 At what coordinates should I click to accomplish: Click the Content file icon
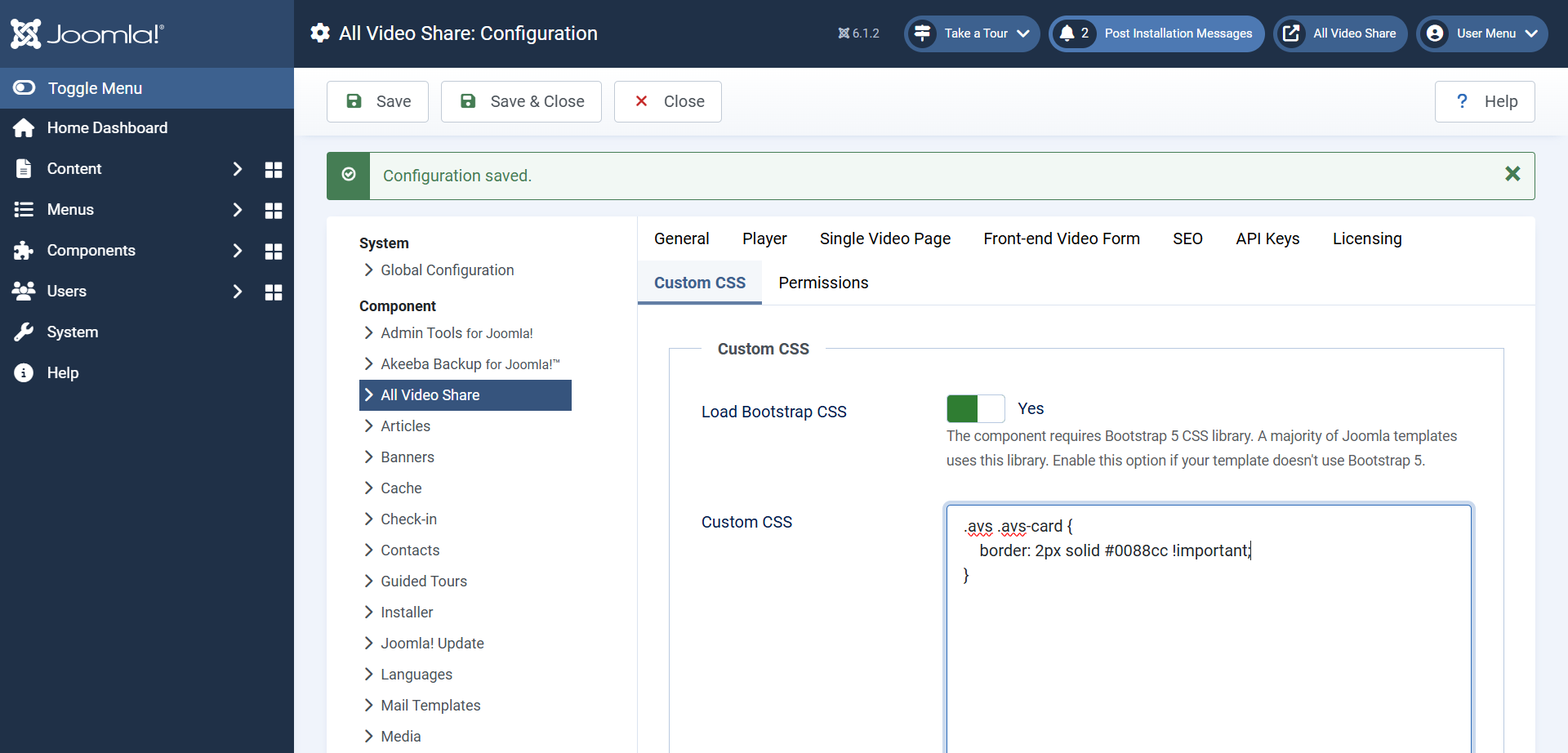click(x=24, y=169)
